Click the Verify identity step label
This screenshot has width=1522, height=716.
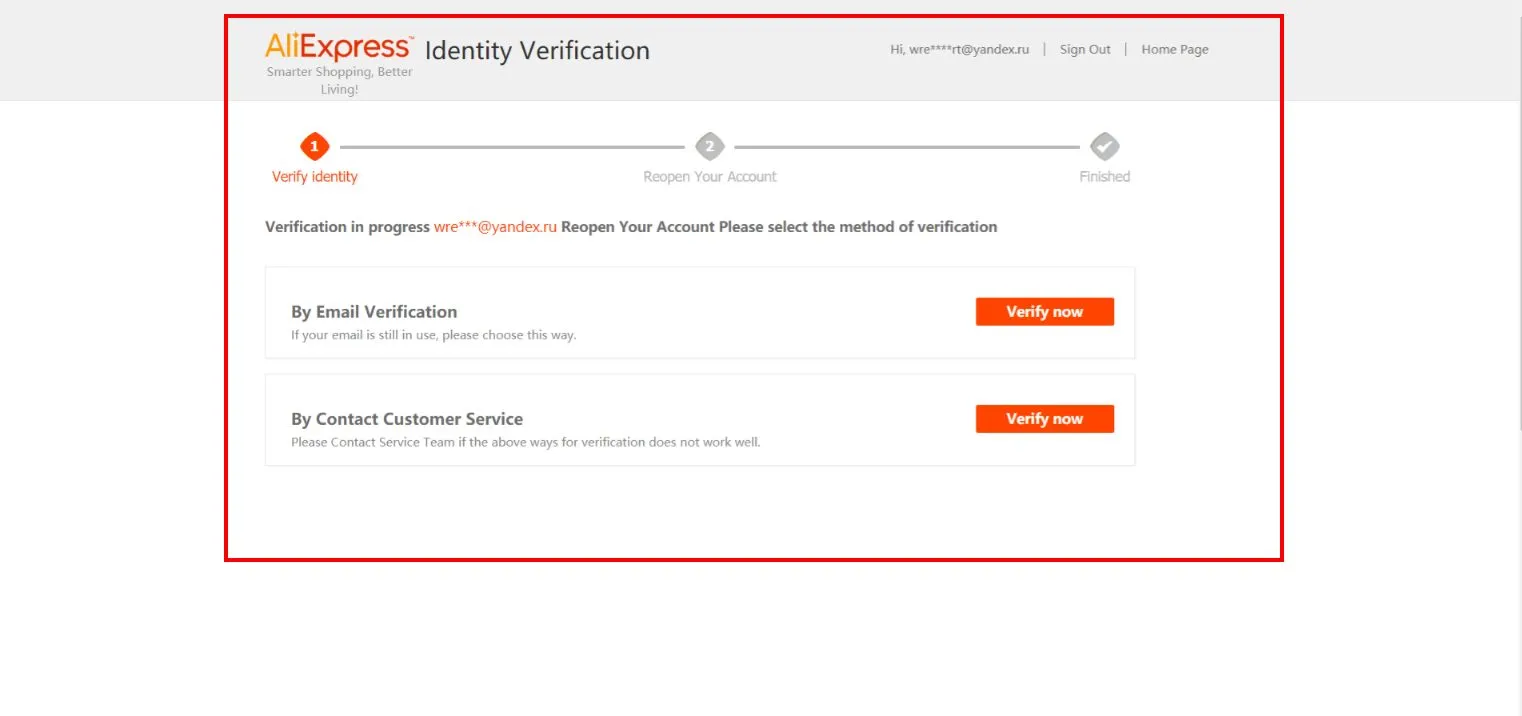click(315, 177)
